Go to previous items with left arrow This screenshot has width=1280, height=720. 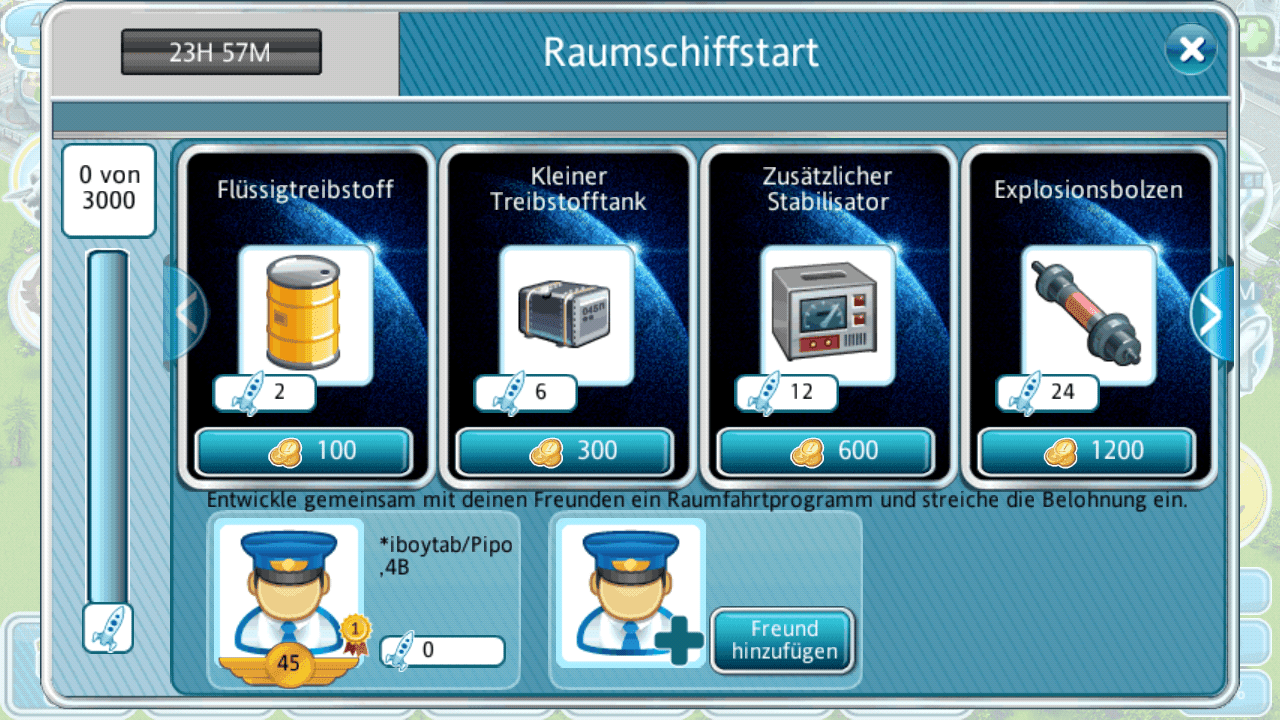pyautogui.click(x=187, y=315)
